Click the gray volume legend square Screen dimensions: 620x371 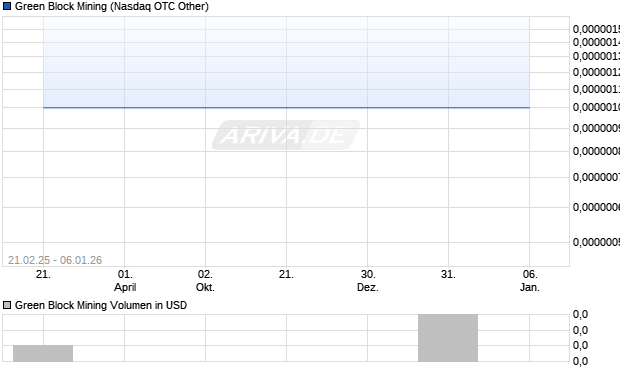pyautogui.click(x=7, y=305)
